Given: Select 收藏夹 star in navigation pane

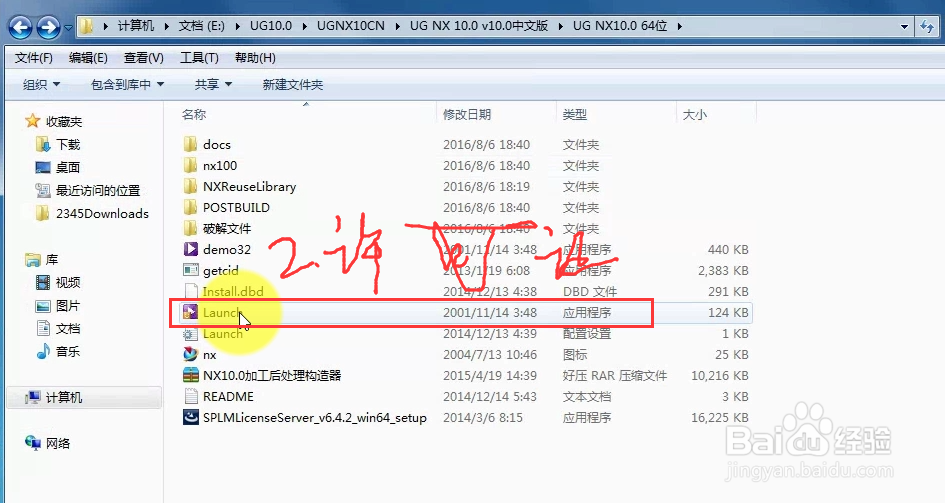Looking at the screenshot, I should [x=33, y=121].
